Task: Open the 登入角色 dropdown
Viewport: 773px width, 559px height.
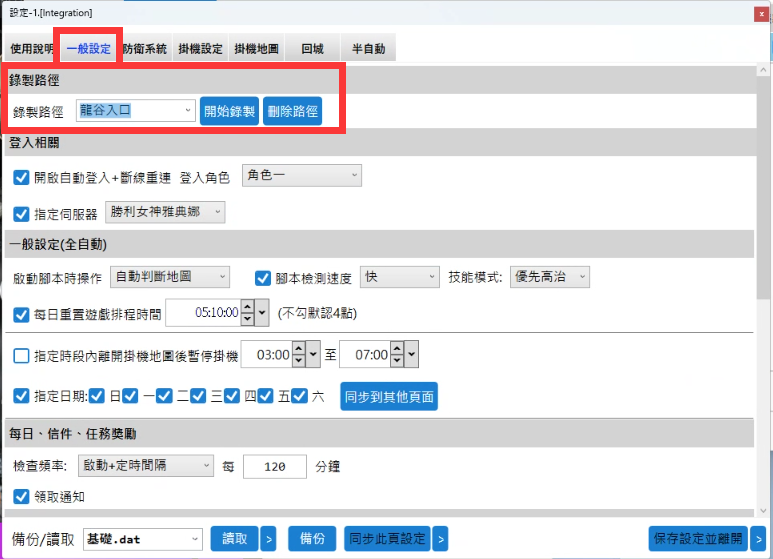Action: tap(301, 176)
